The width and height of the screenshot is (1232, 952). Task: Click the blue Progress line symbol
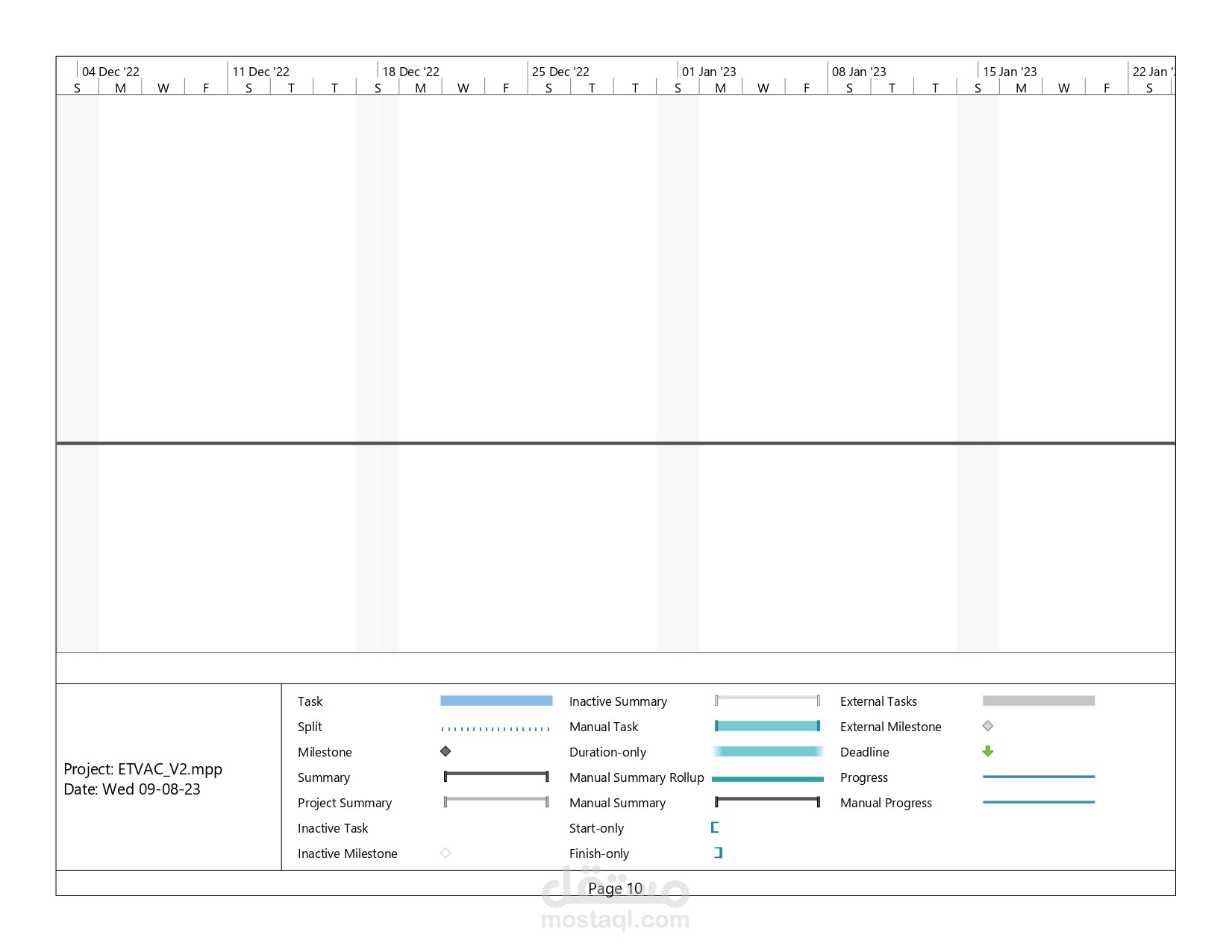1039,777
